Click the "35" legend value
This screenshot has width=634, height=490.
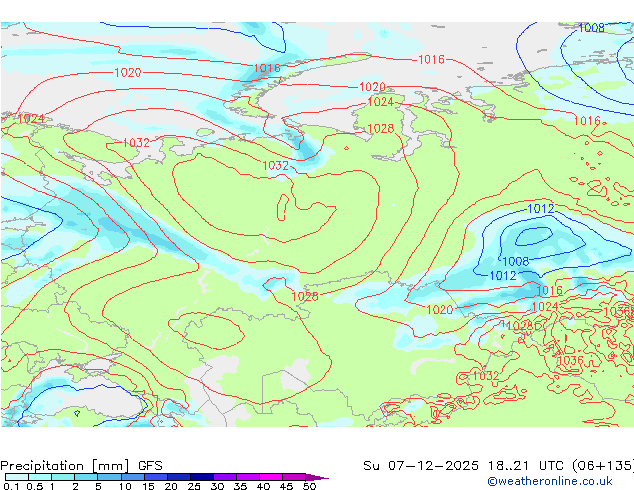tap(240, 486)
